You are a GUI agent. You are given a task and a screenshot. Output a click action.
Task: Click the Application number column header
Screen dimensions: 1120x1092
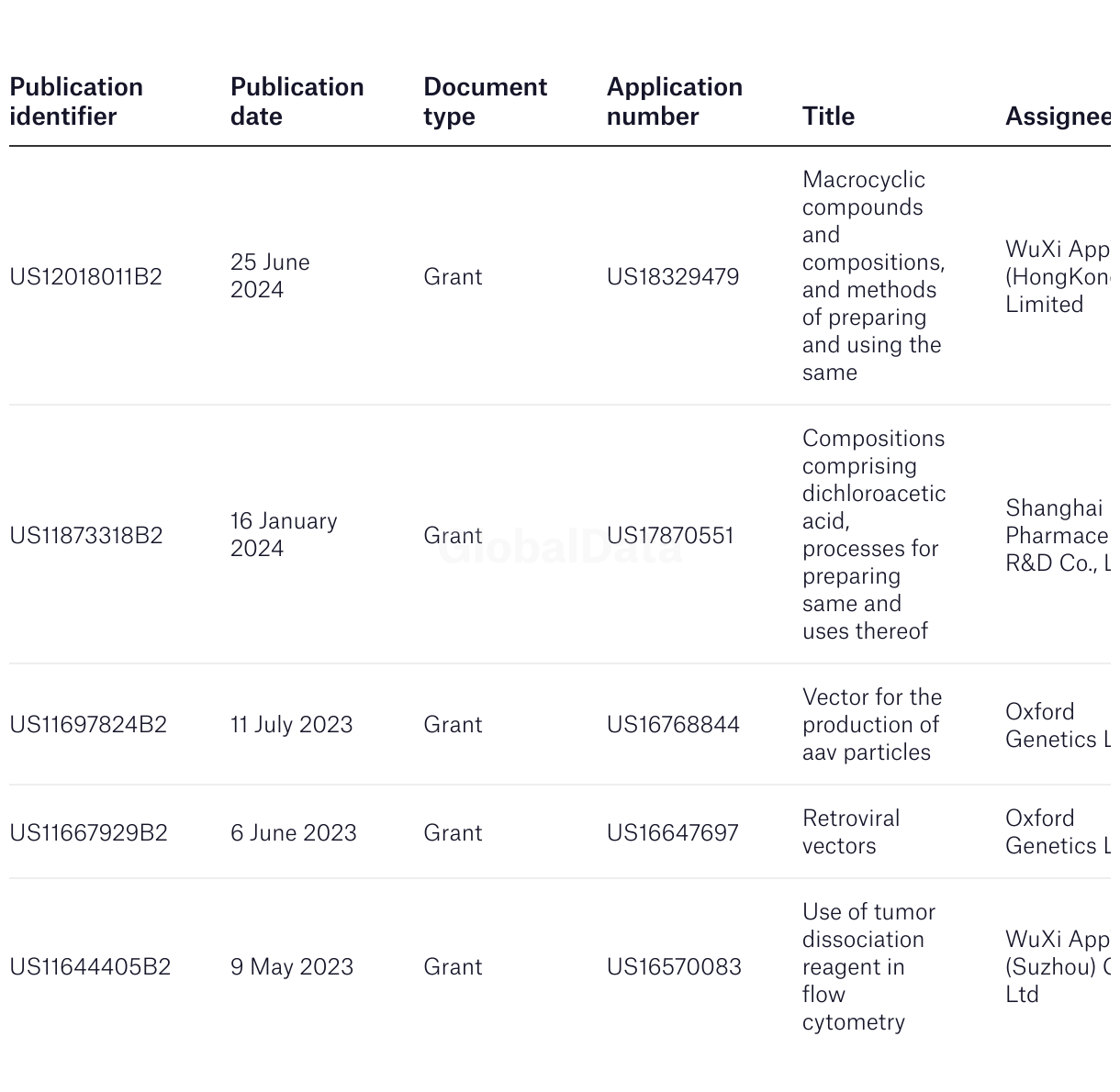[675, 102]
